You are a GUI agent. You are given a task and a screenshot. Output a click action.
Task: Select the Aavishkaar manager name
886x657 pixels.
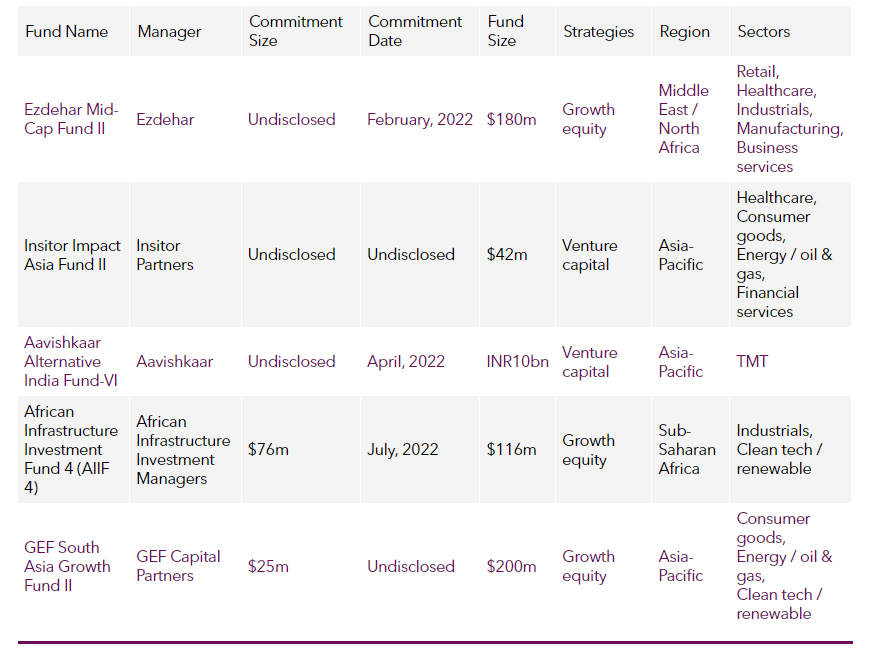click(175, 361)
